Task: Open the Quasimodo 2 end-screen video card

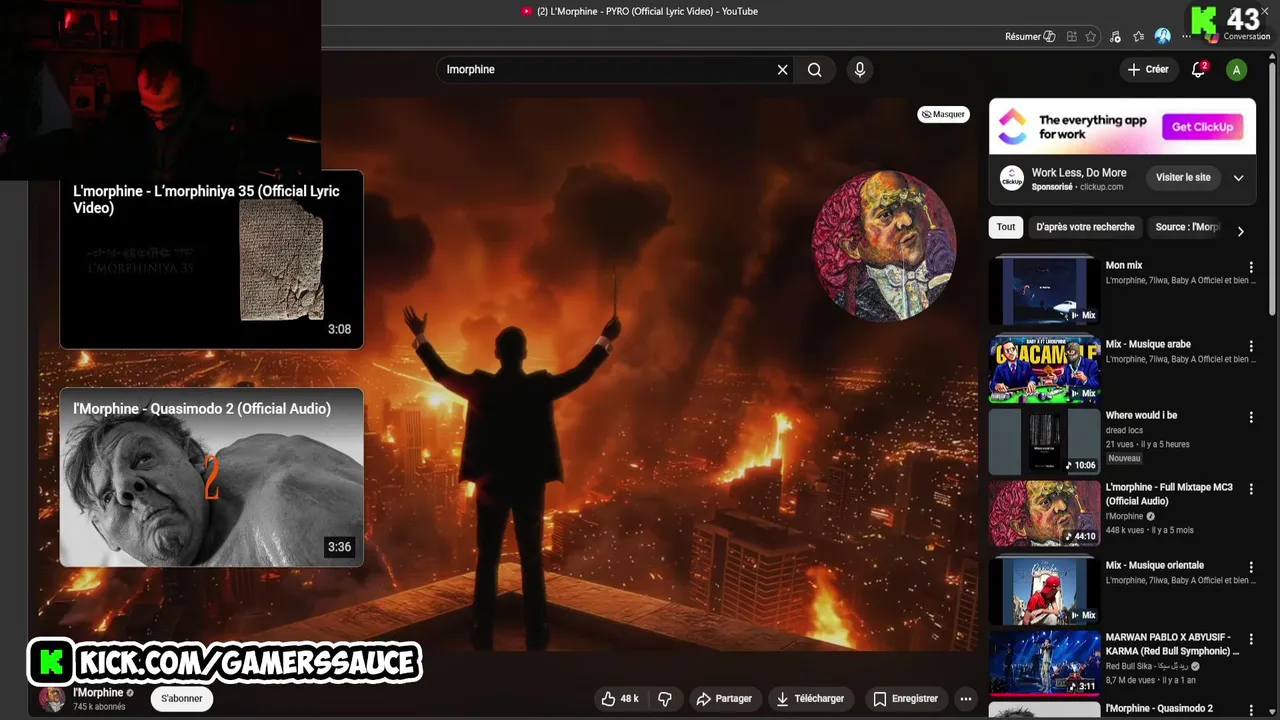Action: click(211, 478)
